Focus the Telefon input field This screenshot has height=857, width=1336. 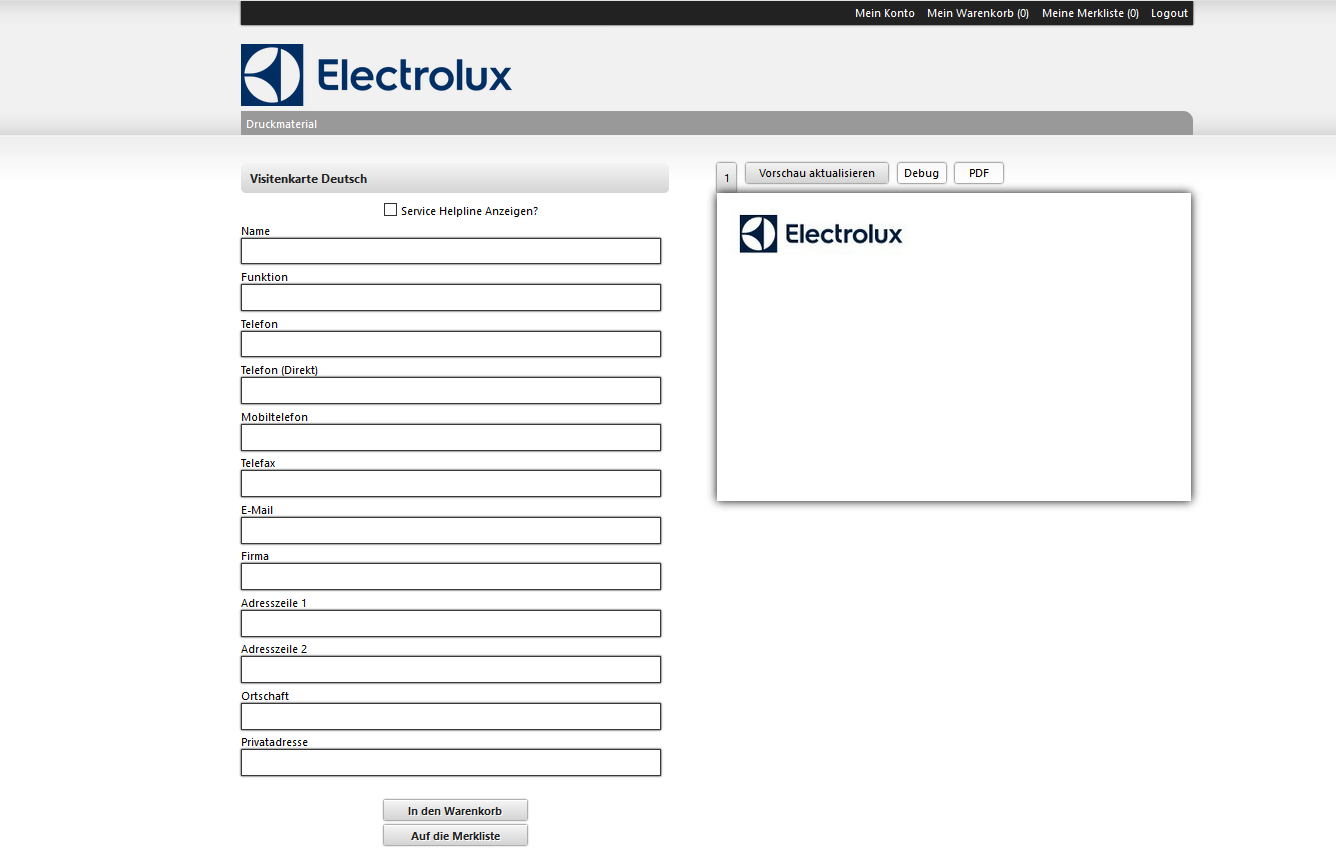click(451, 344)
